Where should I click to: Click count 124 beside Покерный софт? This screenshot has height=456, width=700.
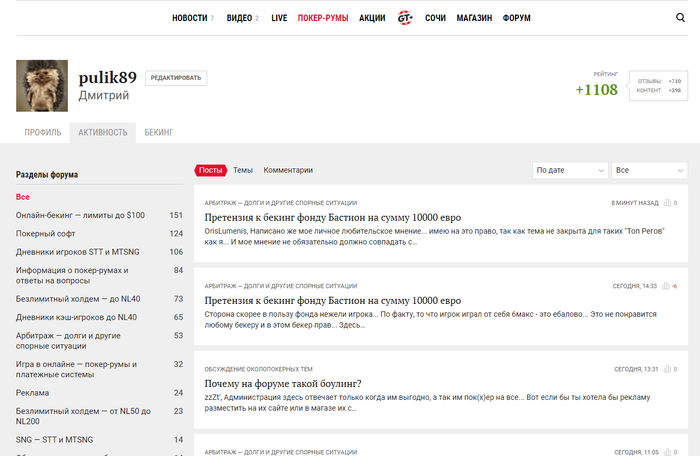click(x=176, y=234)
